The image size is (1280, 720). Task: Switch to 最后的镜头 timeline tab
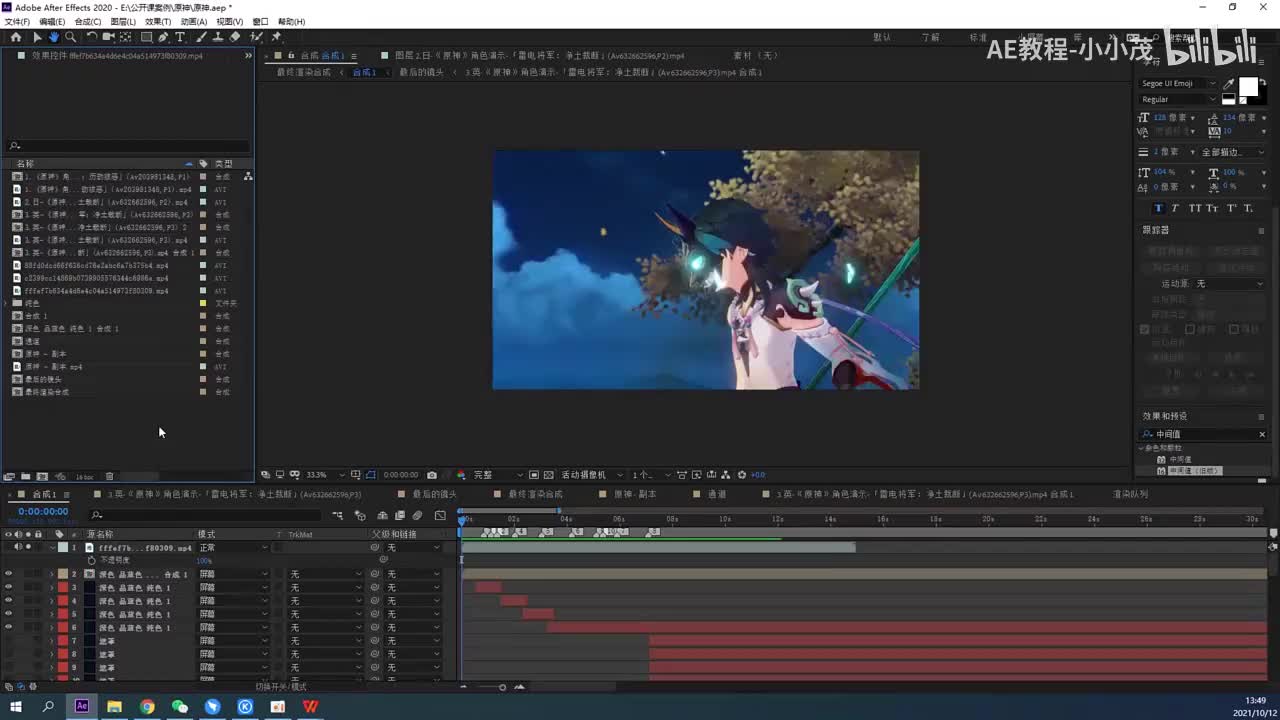point(434,494)
